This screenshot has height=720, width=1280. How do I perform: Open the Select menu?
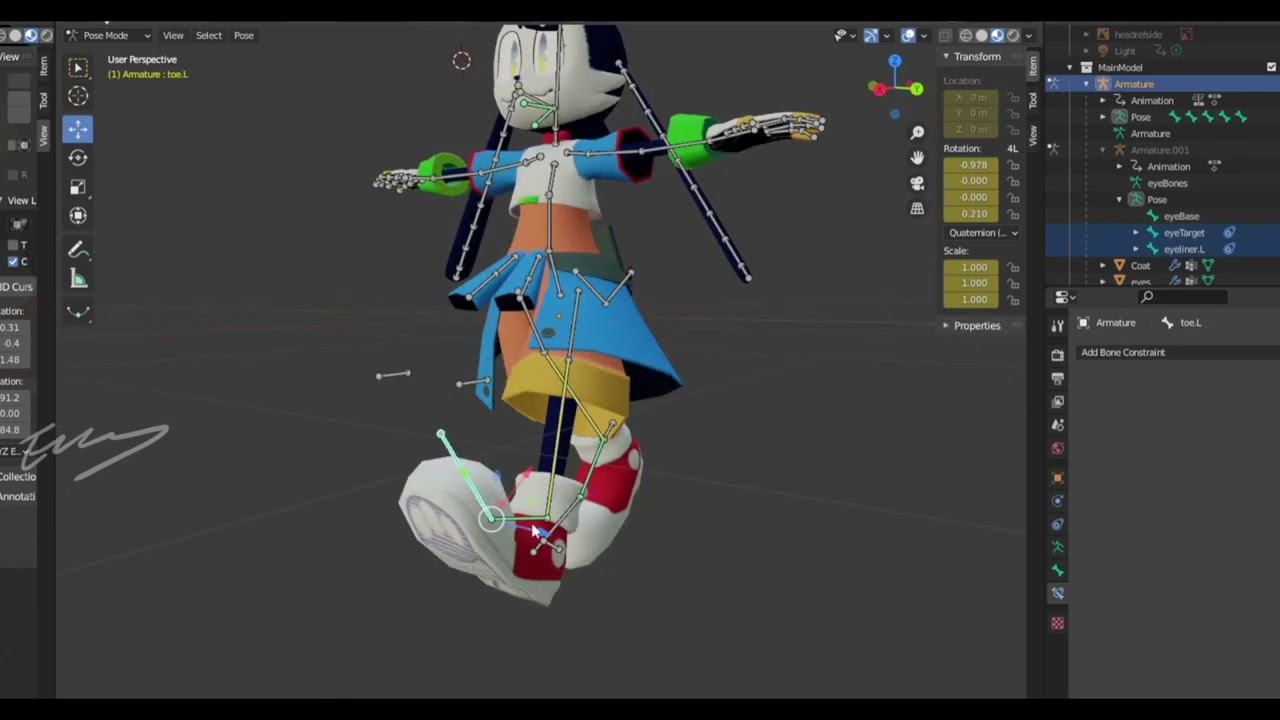point(209,35)
